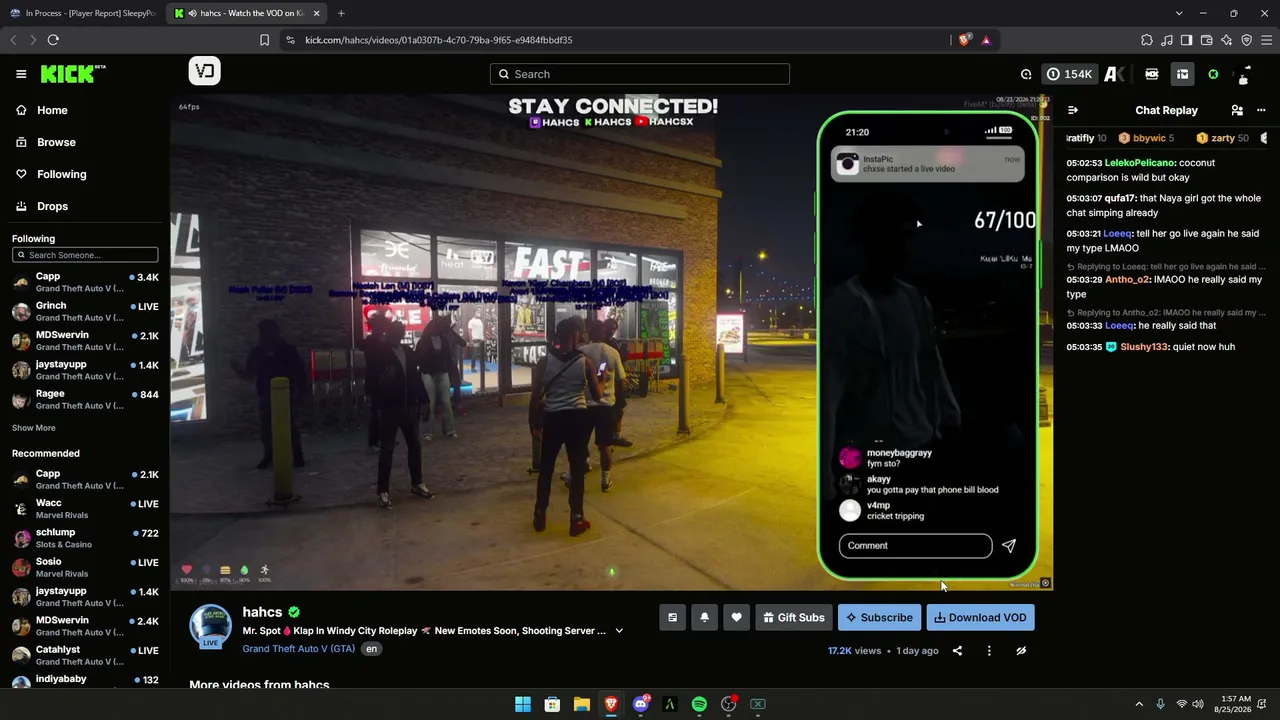The height and width of the screenshot is (720, 1280).
Task: Open Catahlyst channel in Recommended
Action: 85,655
